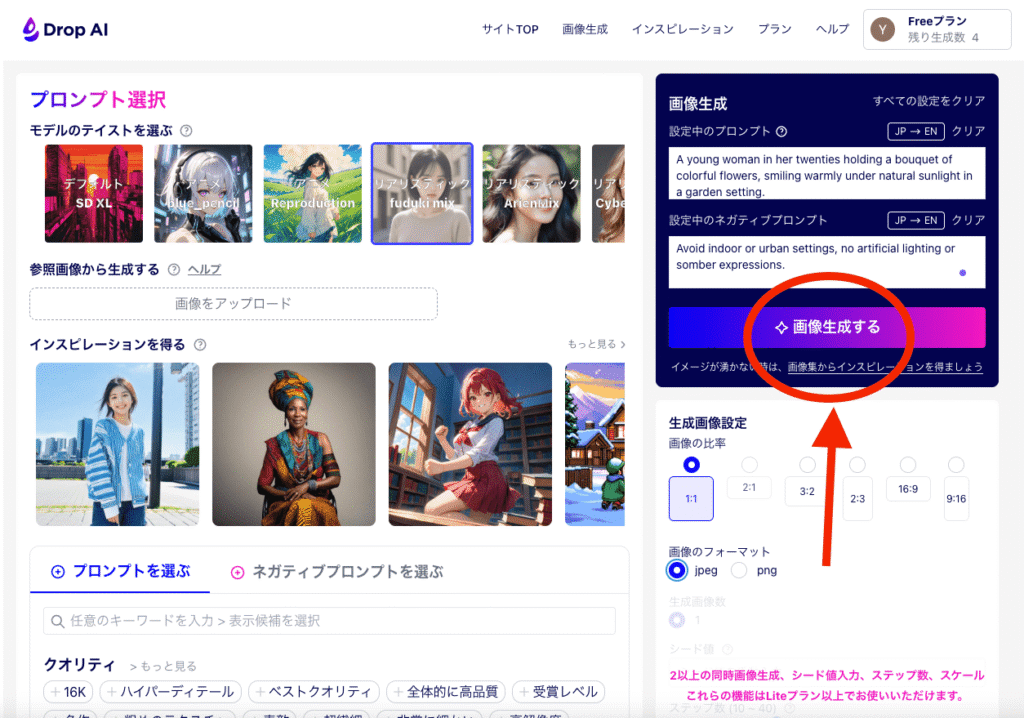Select the 2:1 aspect ratio radio
Screen dimensions: 1024x718
click(x=749, y=465)
